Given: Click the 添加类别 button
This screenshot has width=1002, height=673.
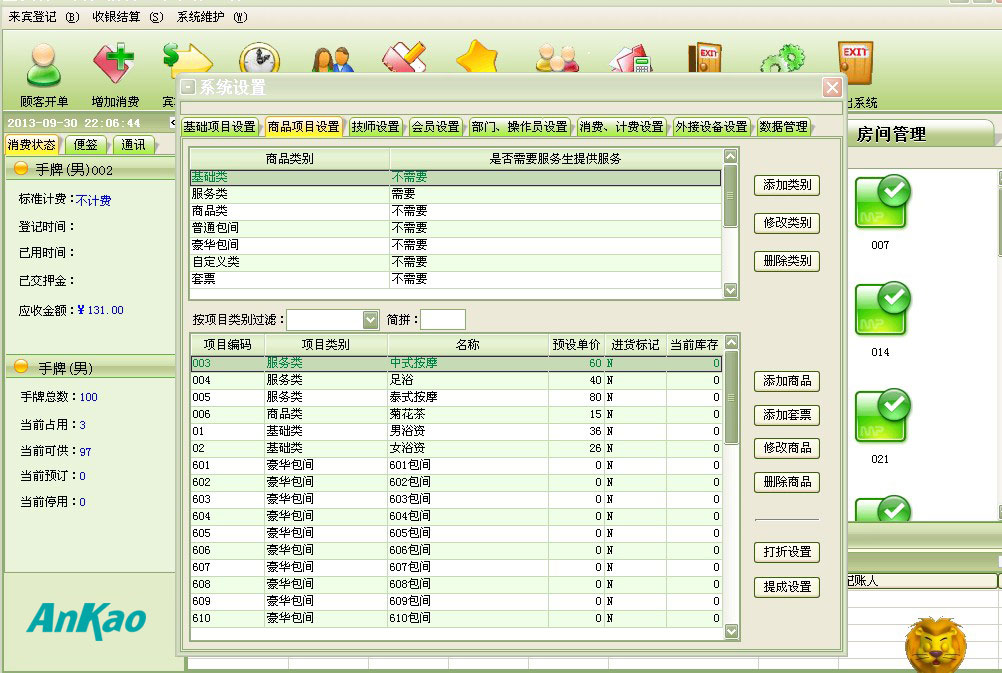Looking at the screenshot, I should pyautogui.click(x=787, y=185).
